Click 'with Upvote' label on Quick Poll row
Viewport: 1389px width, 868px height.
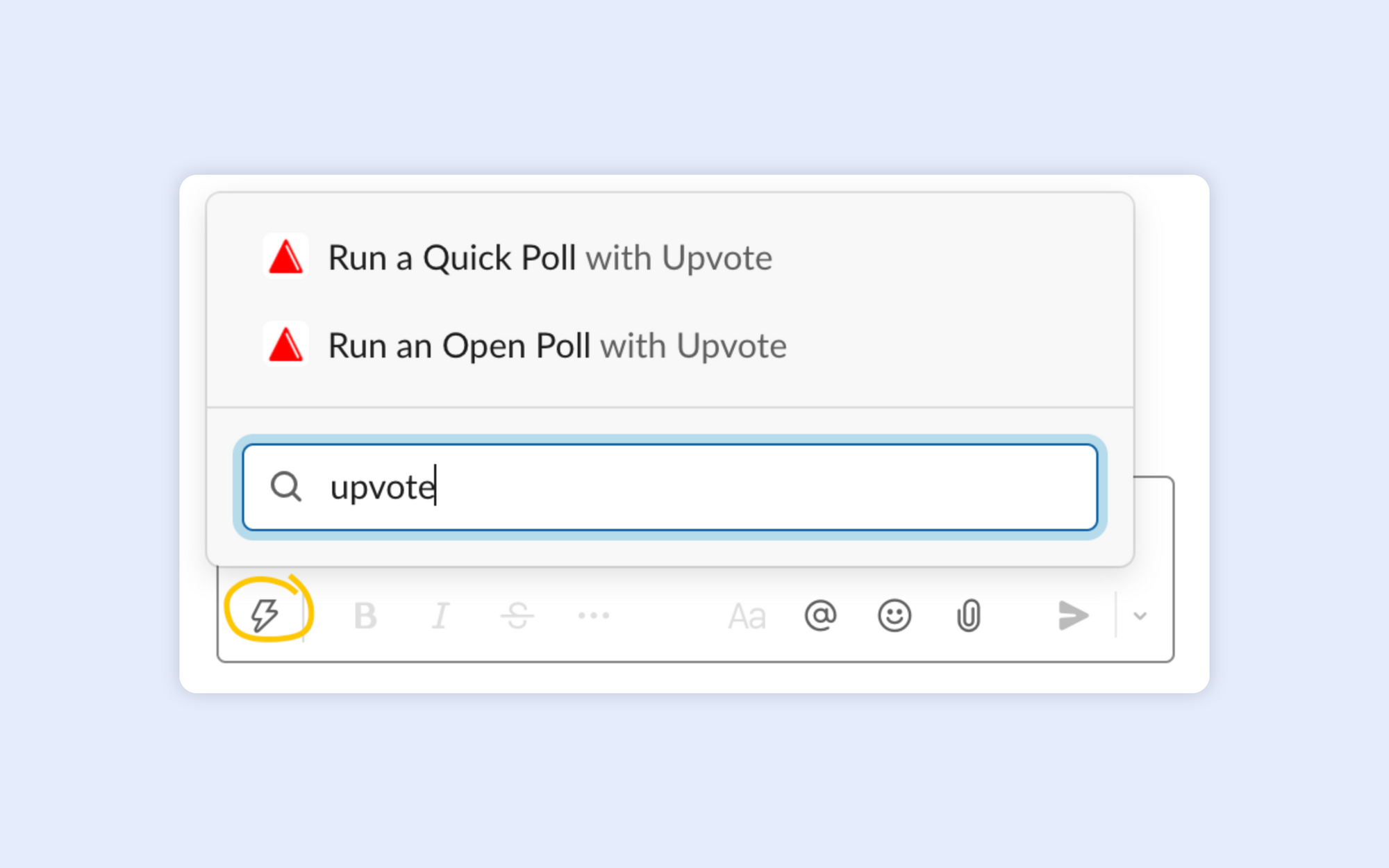click(679, 258)
